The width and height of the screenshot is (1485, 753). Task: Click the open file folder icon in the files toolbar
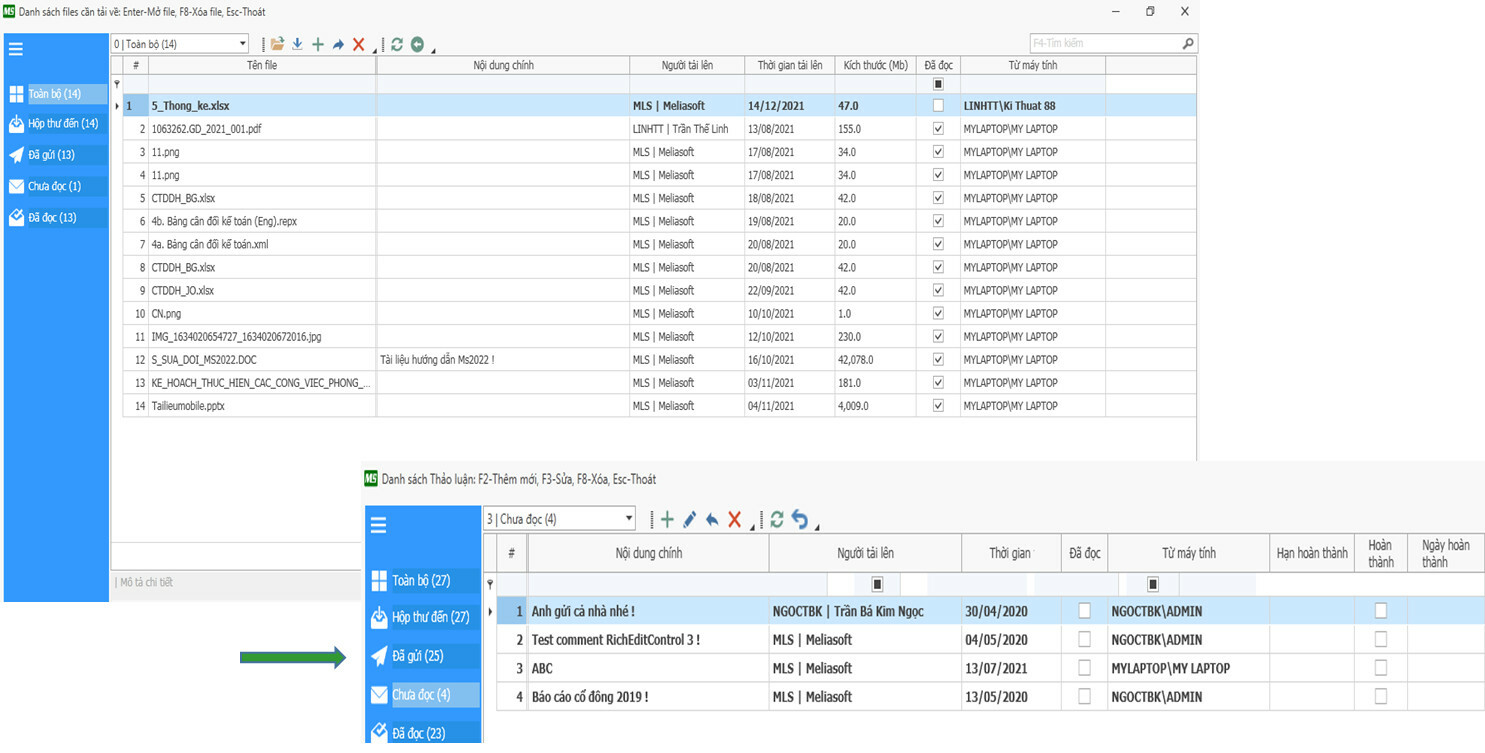[x=278, y=44]
